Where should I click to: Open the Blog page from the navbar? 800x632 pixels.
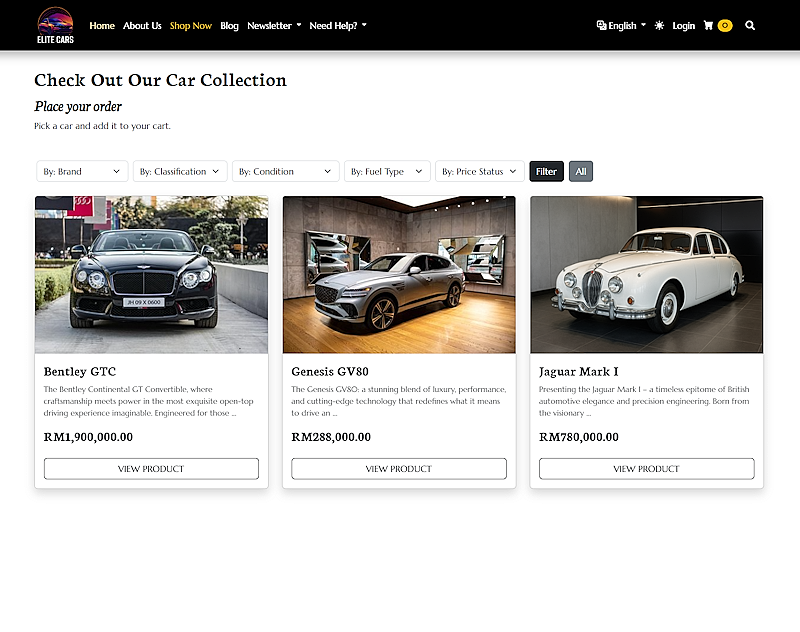[x=229, y=25]
